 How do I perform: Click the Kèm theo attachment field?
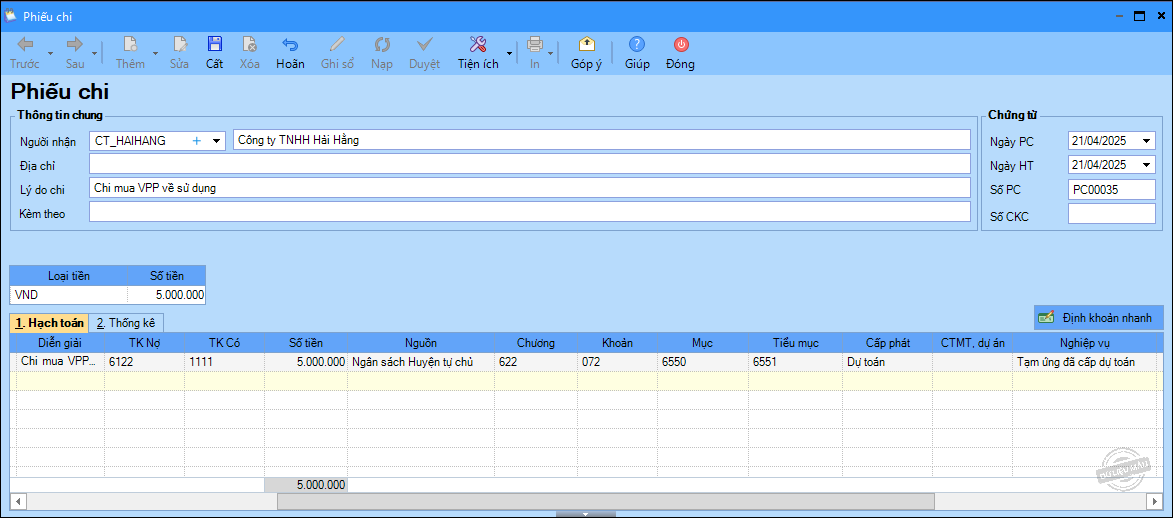[x=530, y=213]
